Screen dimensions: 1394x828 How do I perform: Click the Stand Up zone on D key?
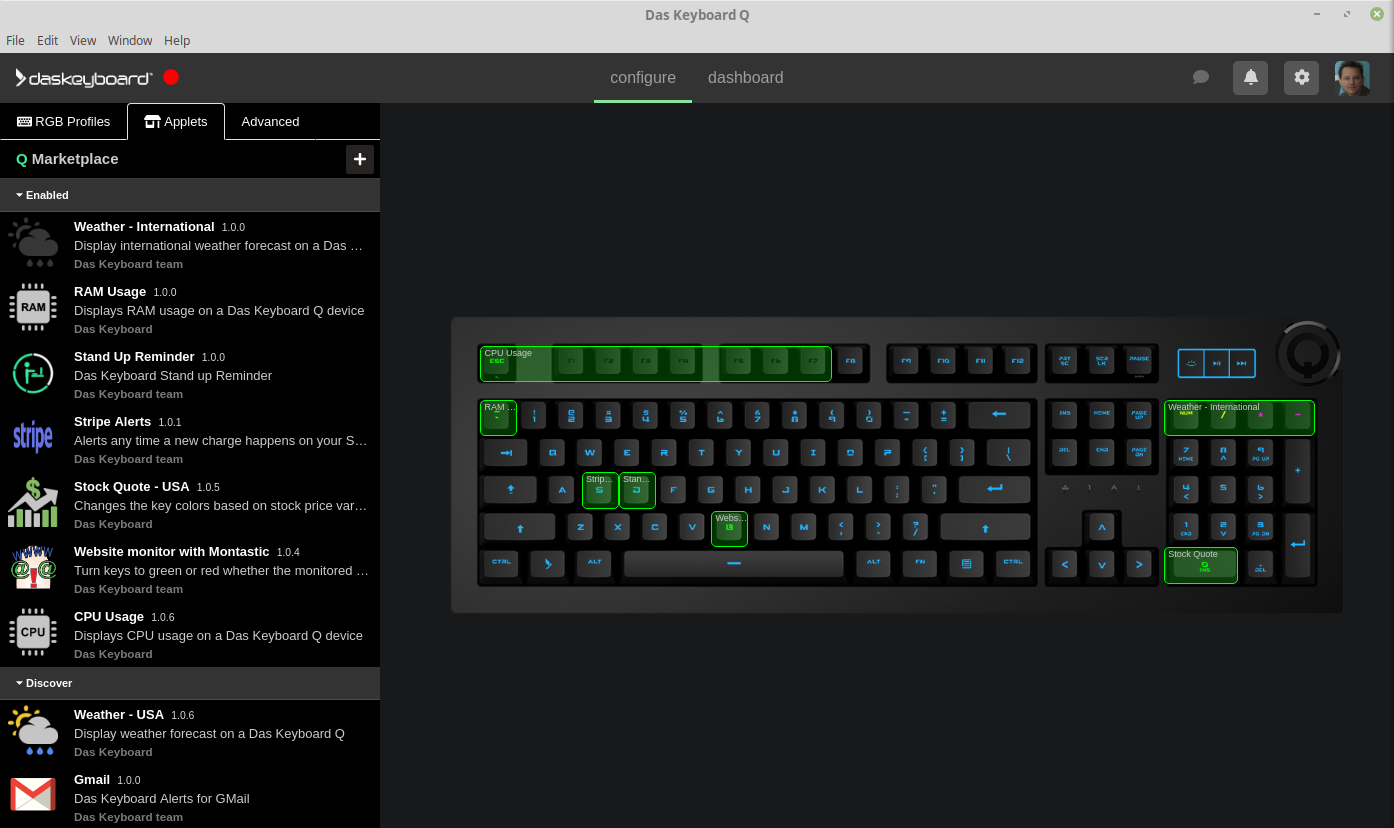coord(637,490)
